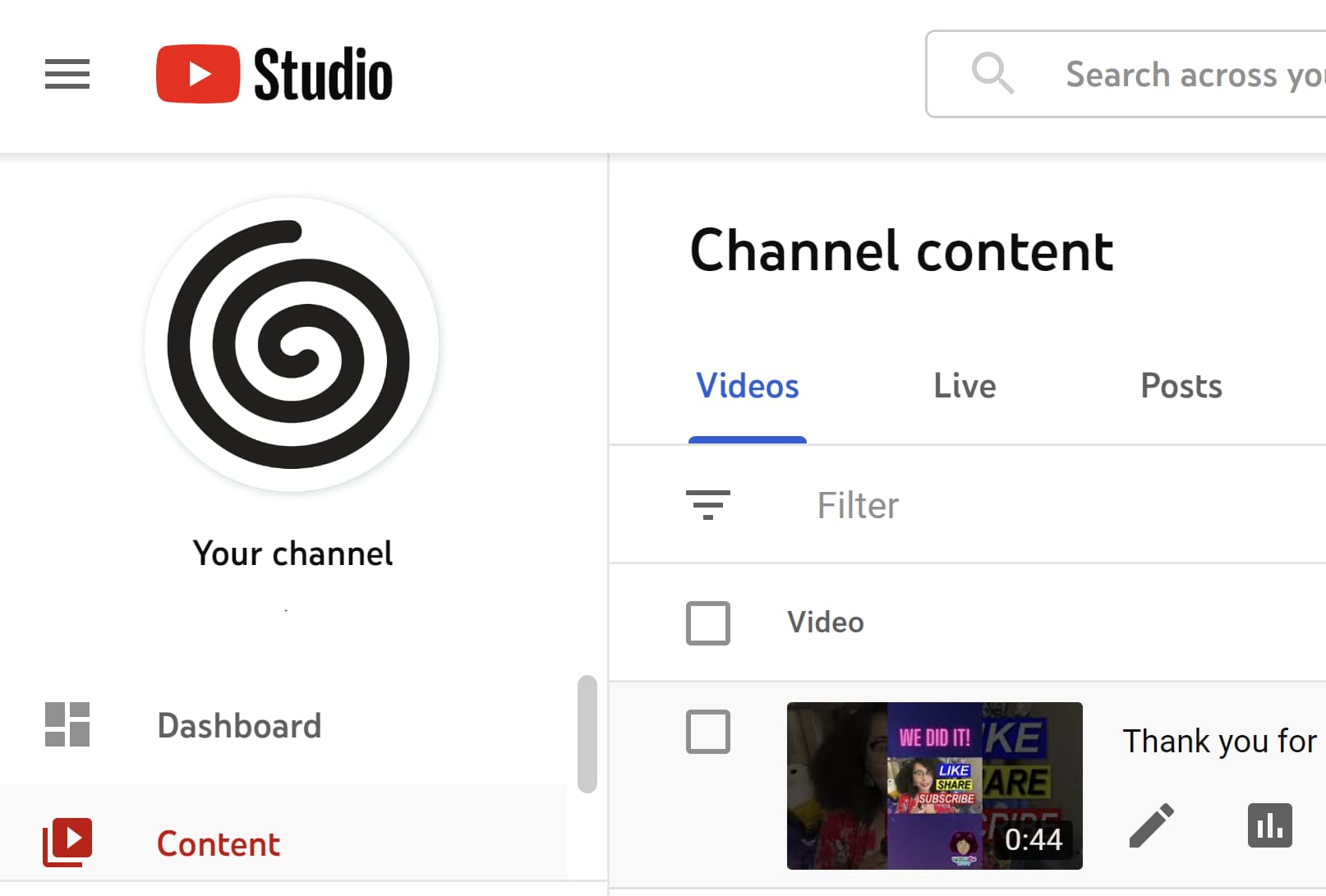1326x896 pixels.
Task: Click inside the Filter input field
Action: point(857,504)
